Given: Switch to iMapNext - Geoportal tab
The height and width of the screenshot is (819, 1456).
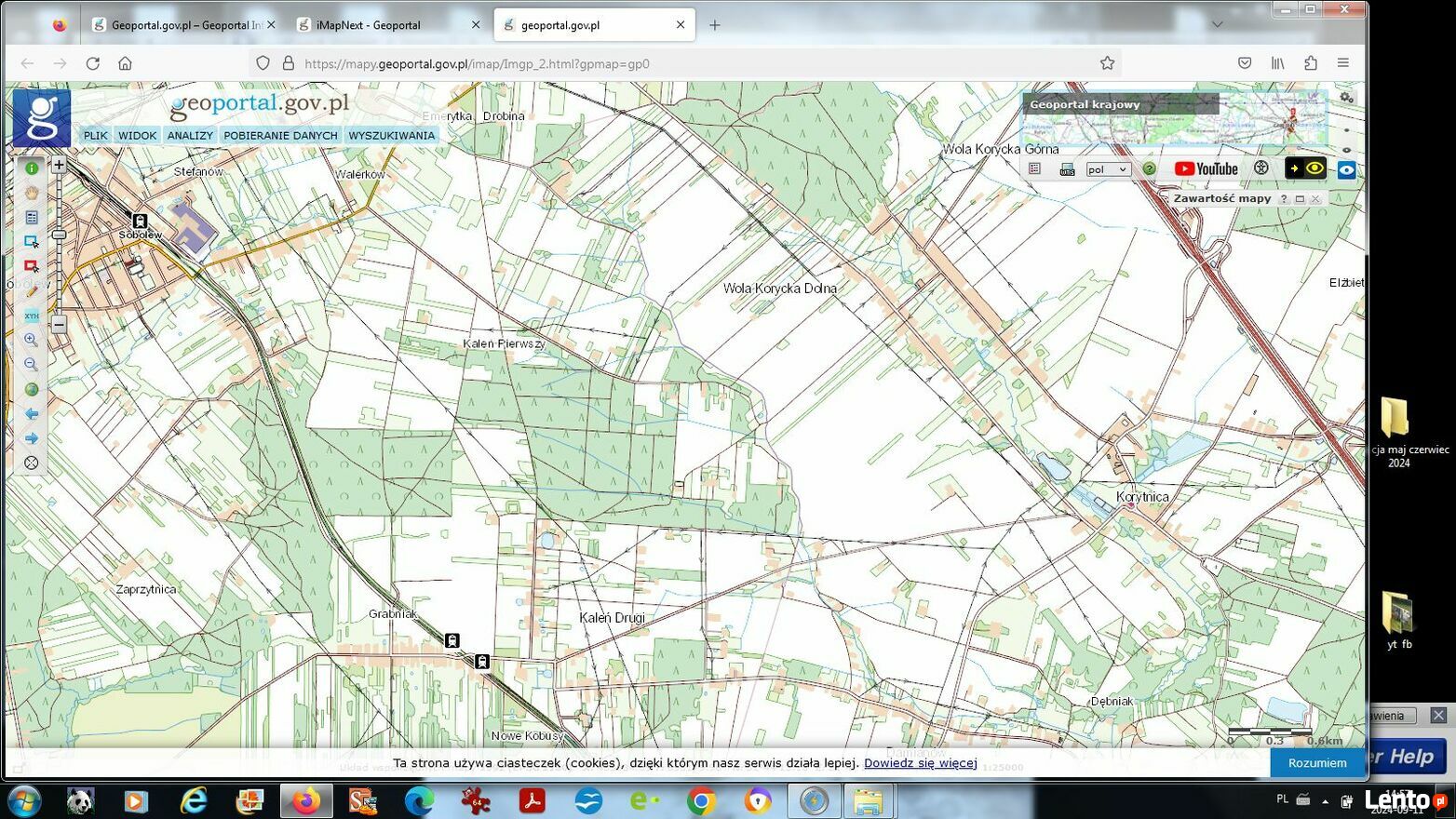Looking at the screenshot, I should [388, 25].
